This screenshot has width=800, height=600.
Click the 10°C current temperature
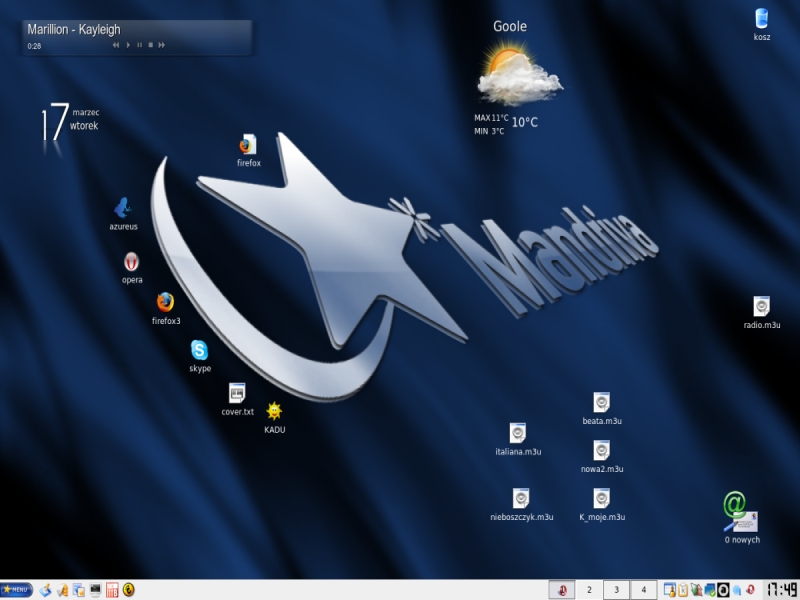[x=524, y=122]
